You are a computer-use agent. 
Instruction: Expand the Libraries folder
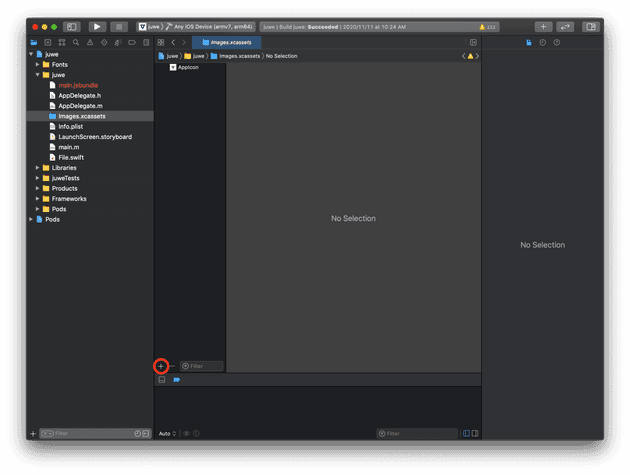coord(37,168)
